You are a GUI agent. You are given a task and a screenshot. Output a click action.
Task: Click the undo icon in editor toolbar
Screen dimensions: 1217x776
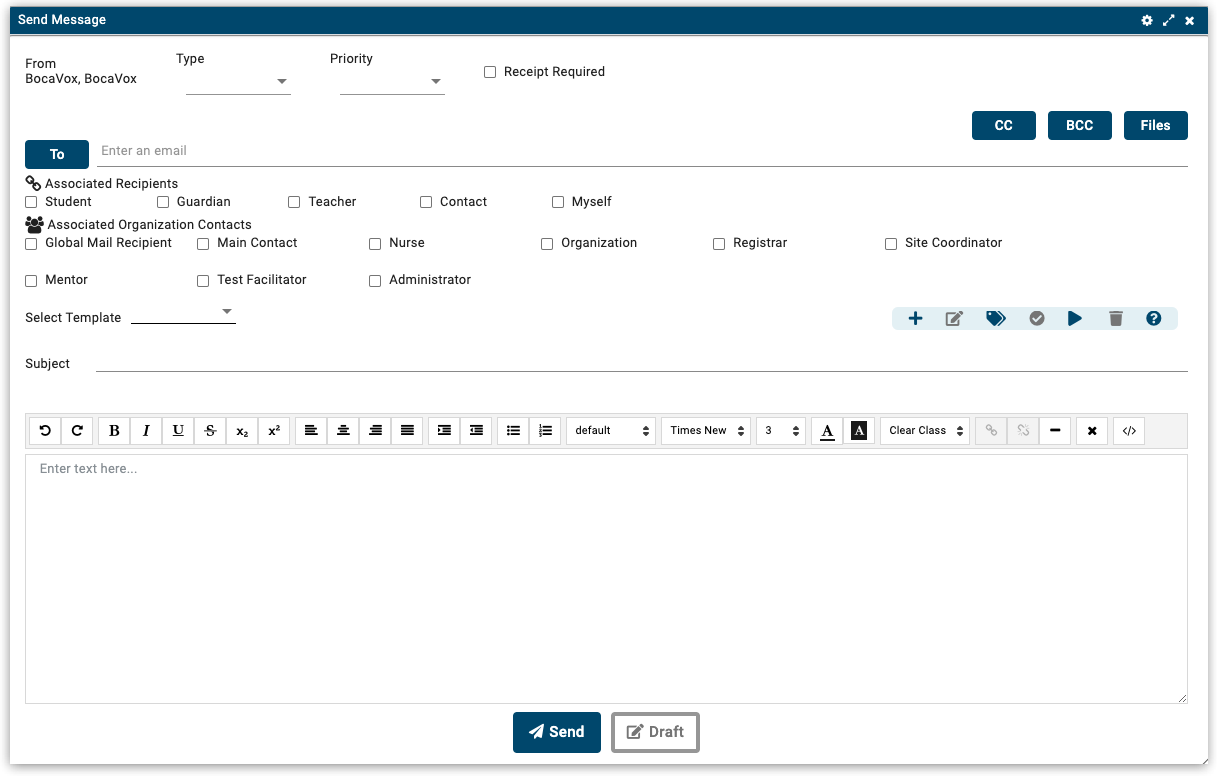45,431
